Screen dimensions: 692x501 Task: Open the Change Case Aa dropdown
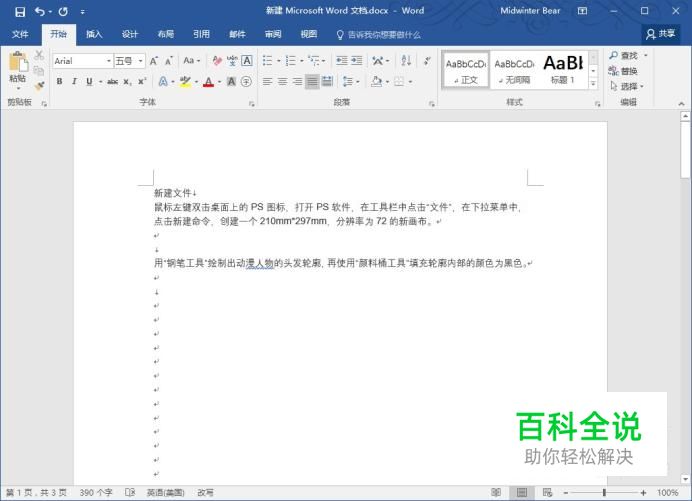point(192,60)
